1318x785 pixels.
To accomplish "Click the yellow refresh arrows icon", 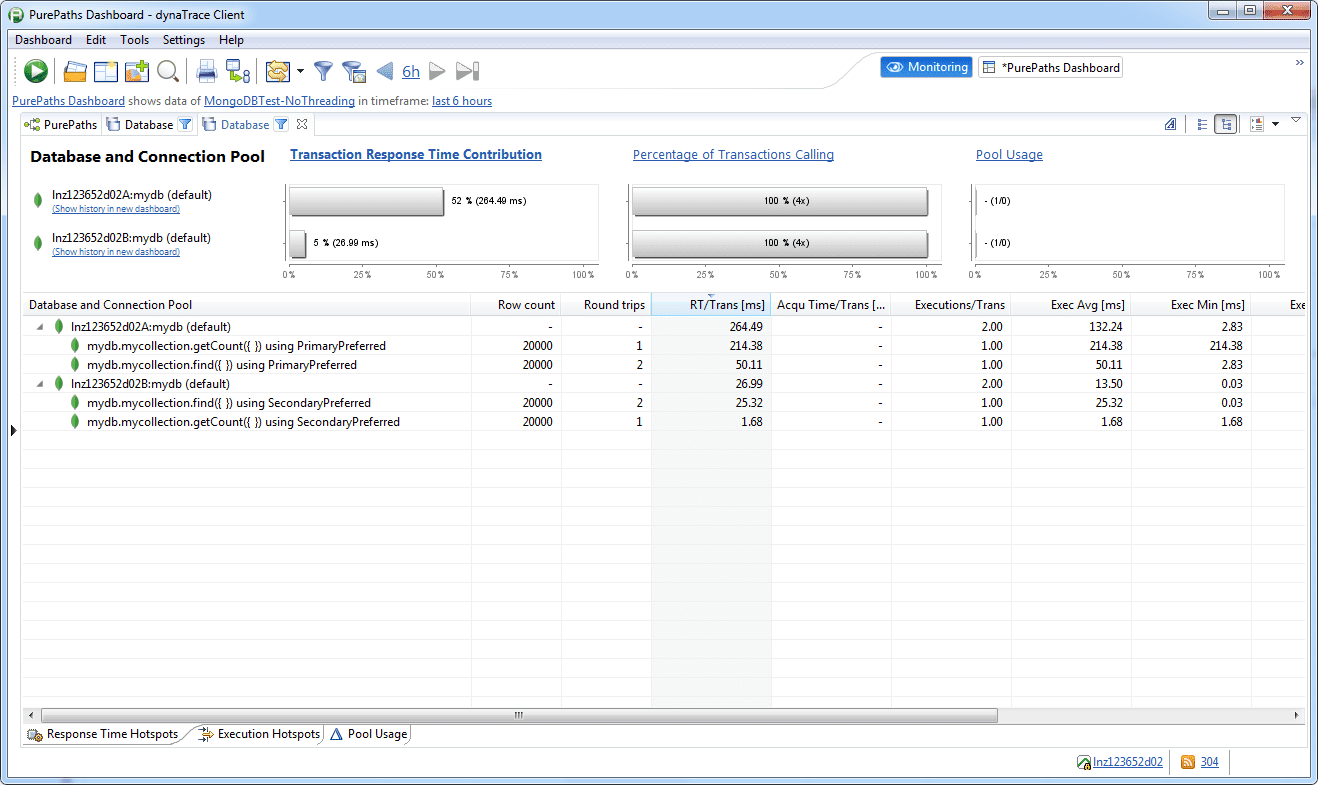I will [277, 71].
